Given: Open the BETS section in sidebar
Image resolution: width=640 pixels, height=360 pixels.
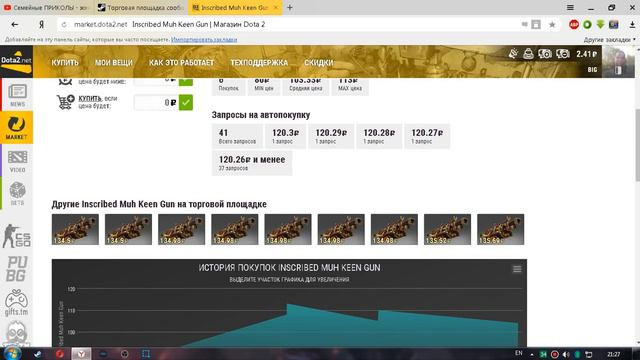Looking at the screenshot, I should pos(17,193).
